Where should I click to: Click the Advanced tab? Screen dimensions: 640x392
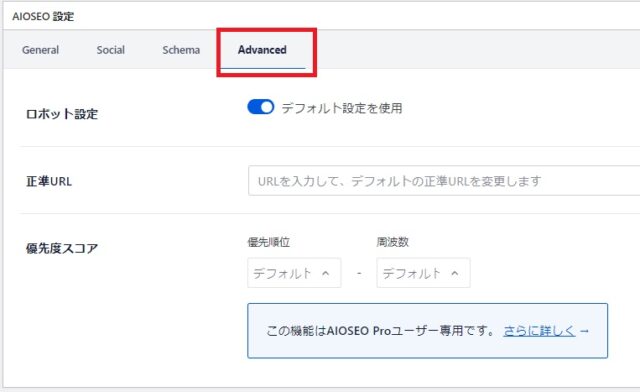pyautogui.click(x=262, y=50)
